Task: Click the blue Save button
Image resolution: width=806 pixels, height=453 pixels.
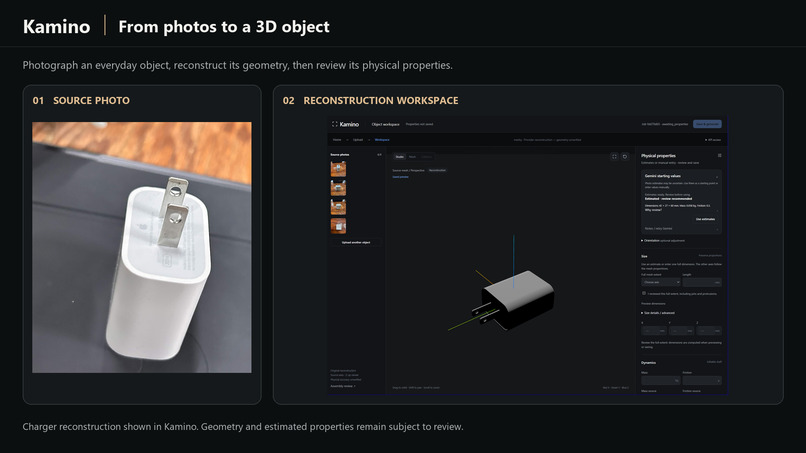Action: tap(707, 124)
